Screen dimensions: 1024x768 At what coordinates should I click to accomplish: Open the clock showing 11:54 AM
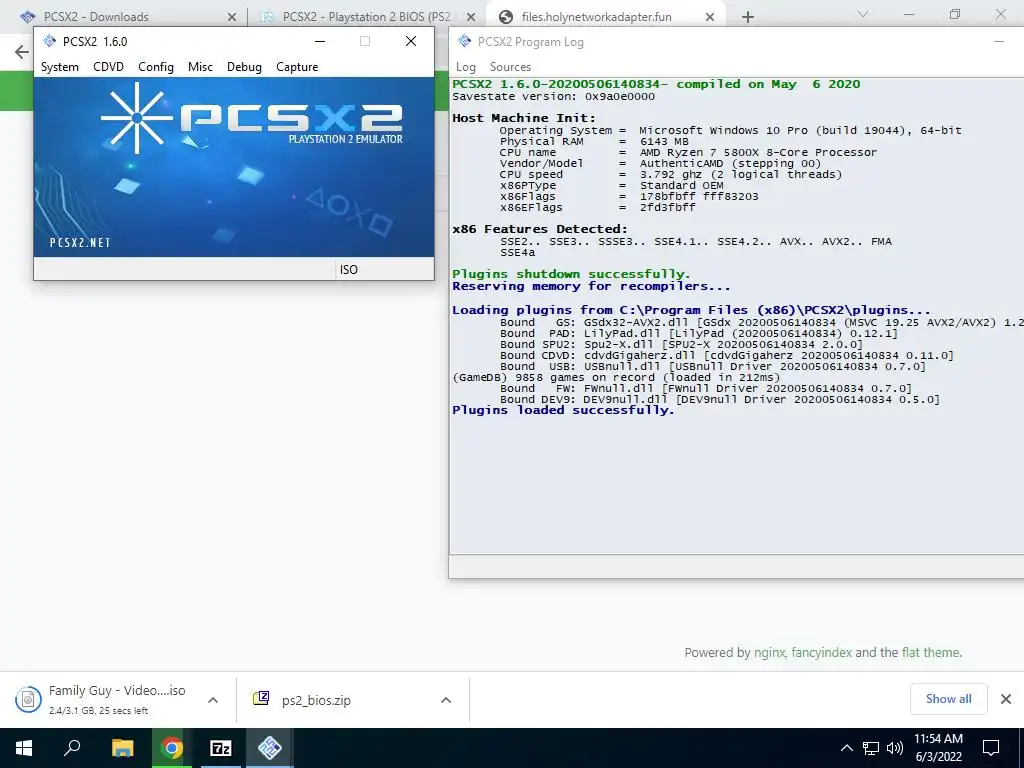(x=938, y=748)
